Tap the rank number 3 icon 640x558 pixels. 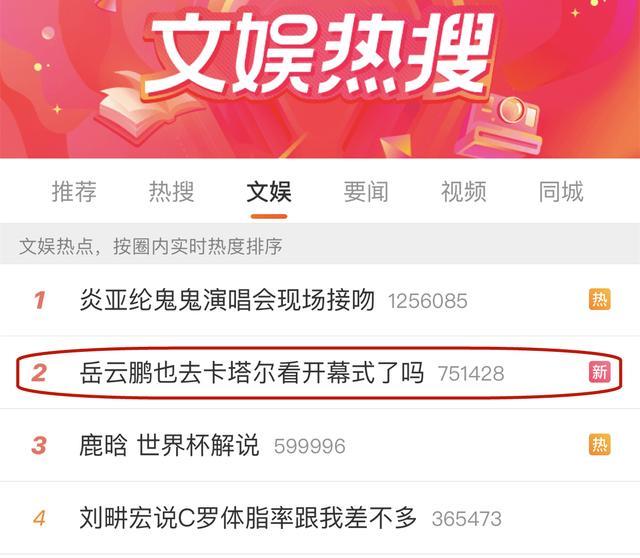(39, 445)
